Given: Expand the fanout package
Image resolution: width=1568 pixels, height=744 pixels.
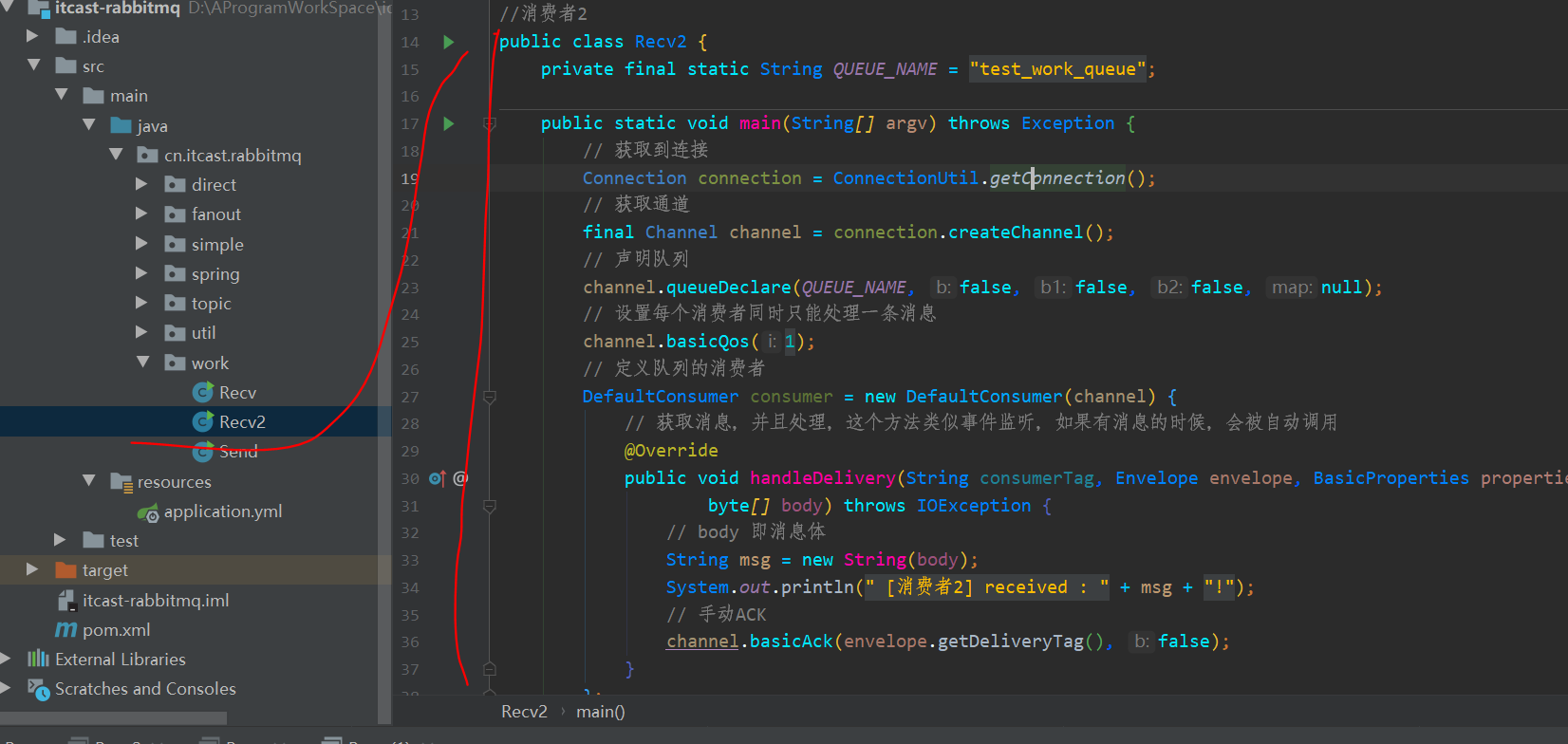Looking at the screenshot, I should click(x=142, y=214).
